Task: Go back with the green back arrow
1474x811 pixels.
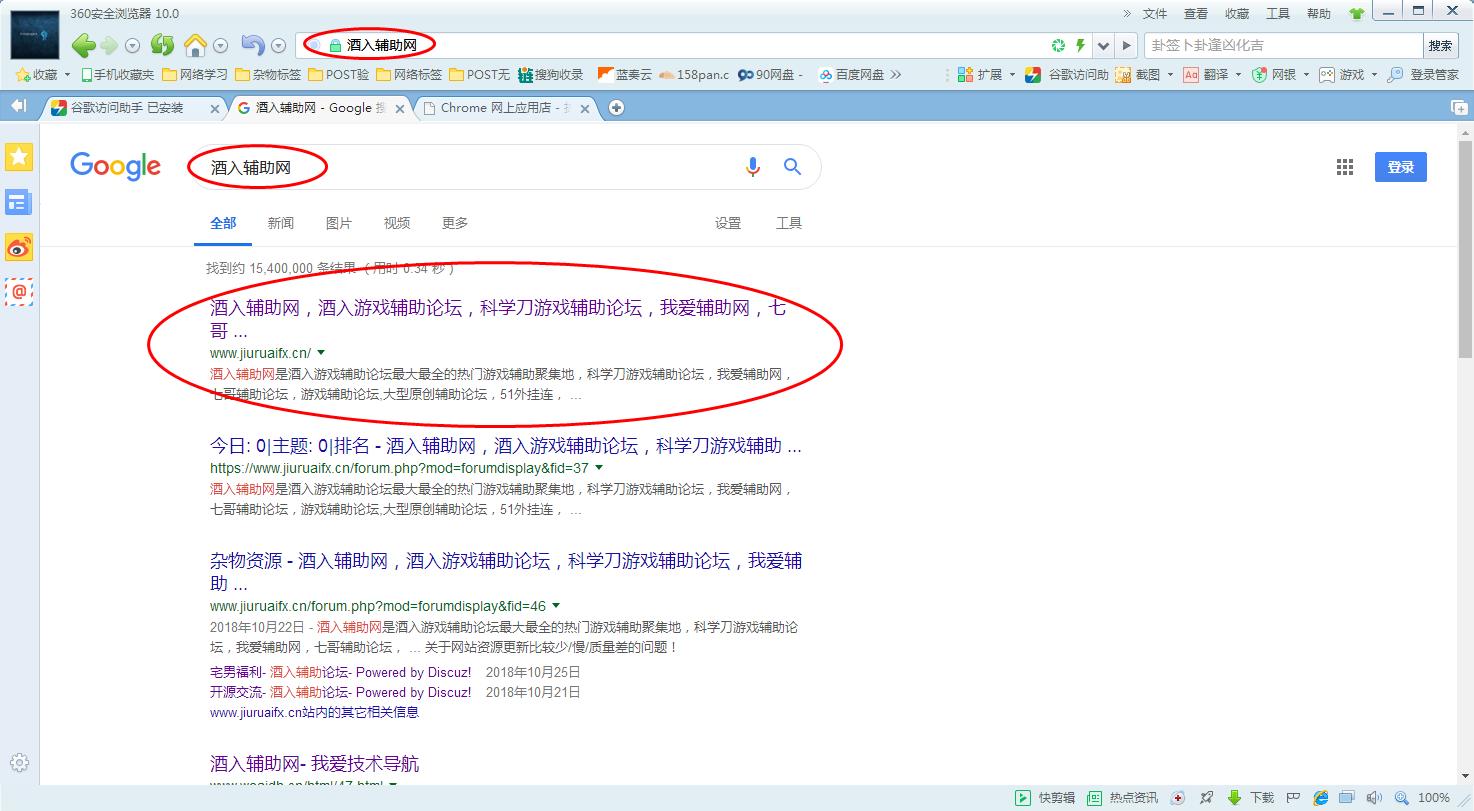Action: (x=83, y=45)
